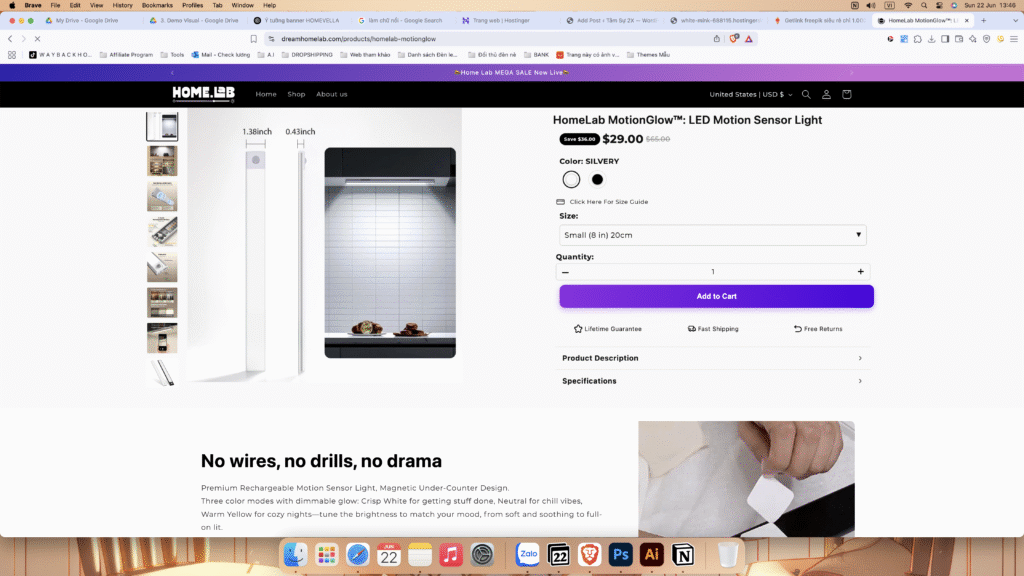
Task: Open Wi-Fi status in menu bar
Action: pos(908,5)
